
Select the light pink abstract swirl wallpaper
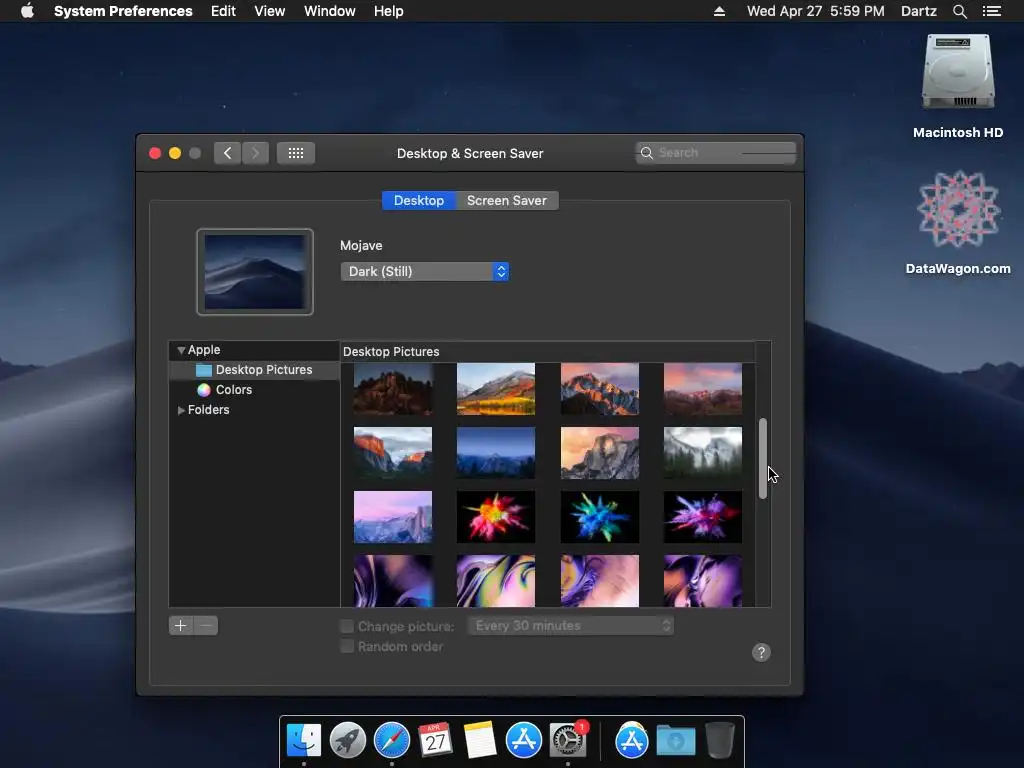click(x=600, y=581)
